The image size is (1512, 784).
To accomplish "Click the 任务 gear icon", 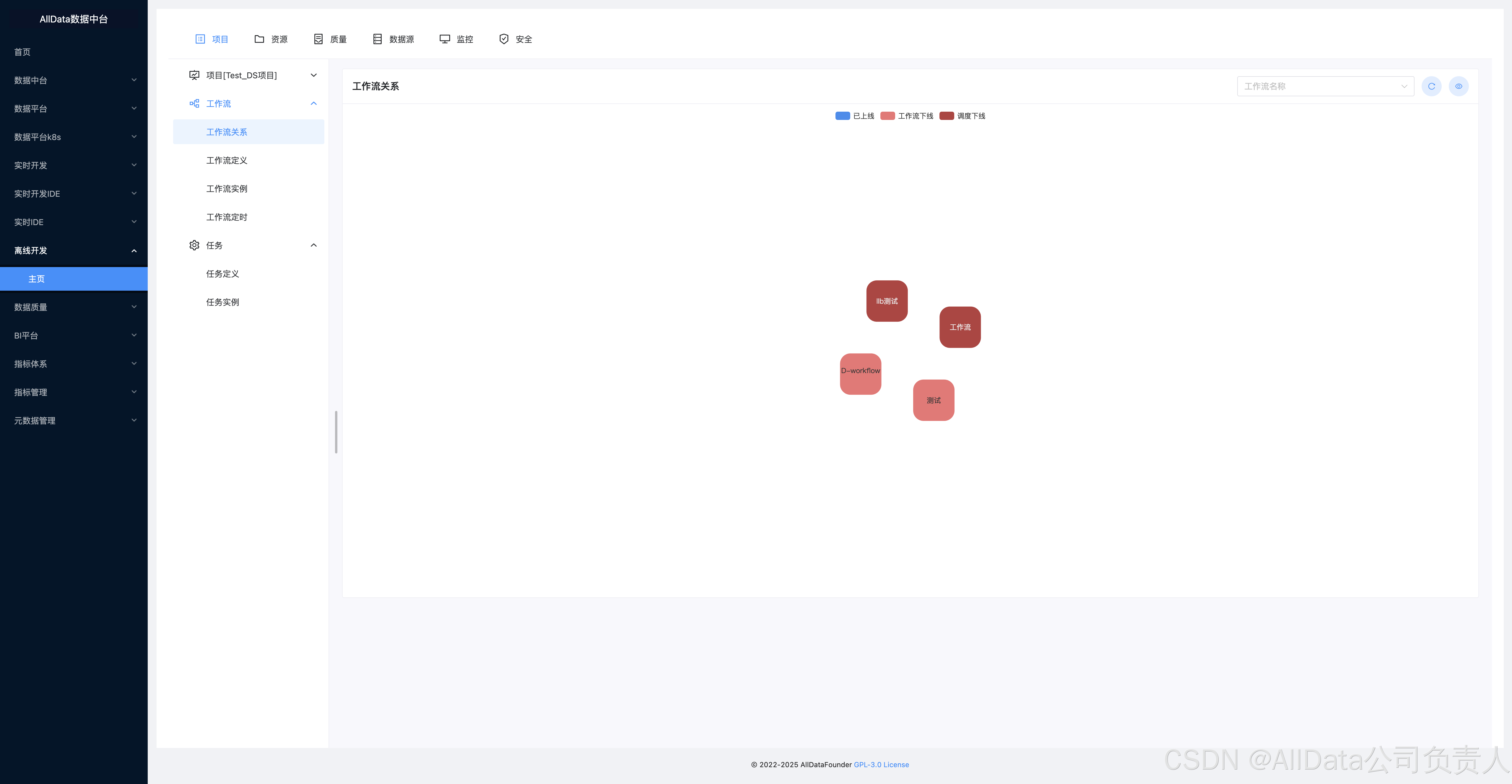I will pyautogui.click(x=194, y=245).
